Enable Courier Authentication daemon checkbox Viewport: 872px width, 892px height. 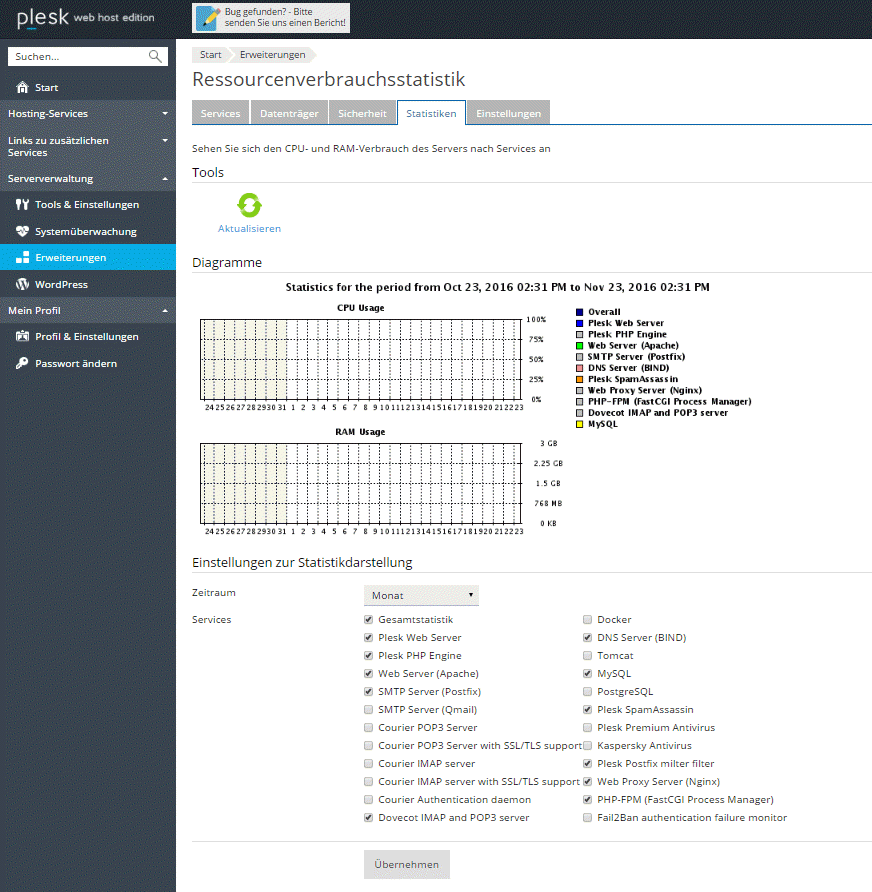click(x=369, y=799)
